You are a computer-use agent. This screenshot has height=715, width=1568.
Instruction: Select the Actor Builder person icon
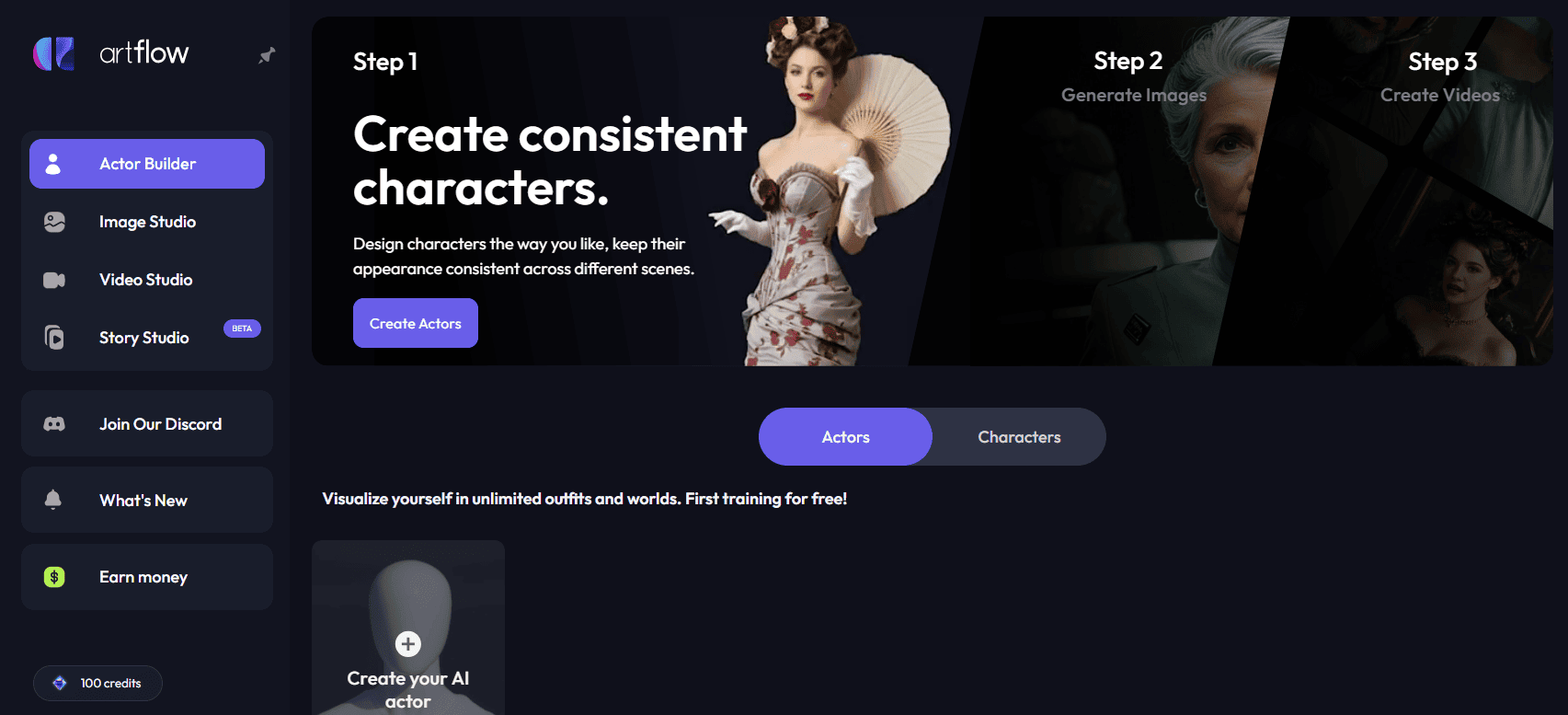53,164
